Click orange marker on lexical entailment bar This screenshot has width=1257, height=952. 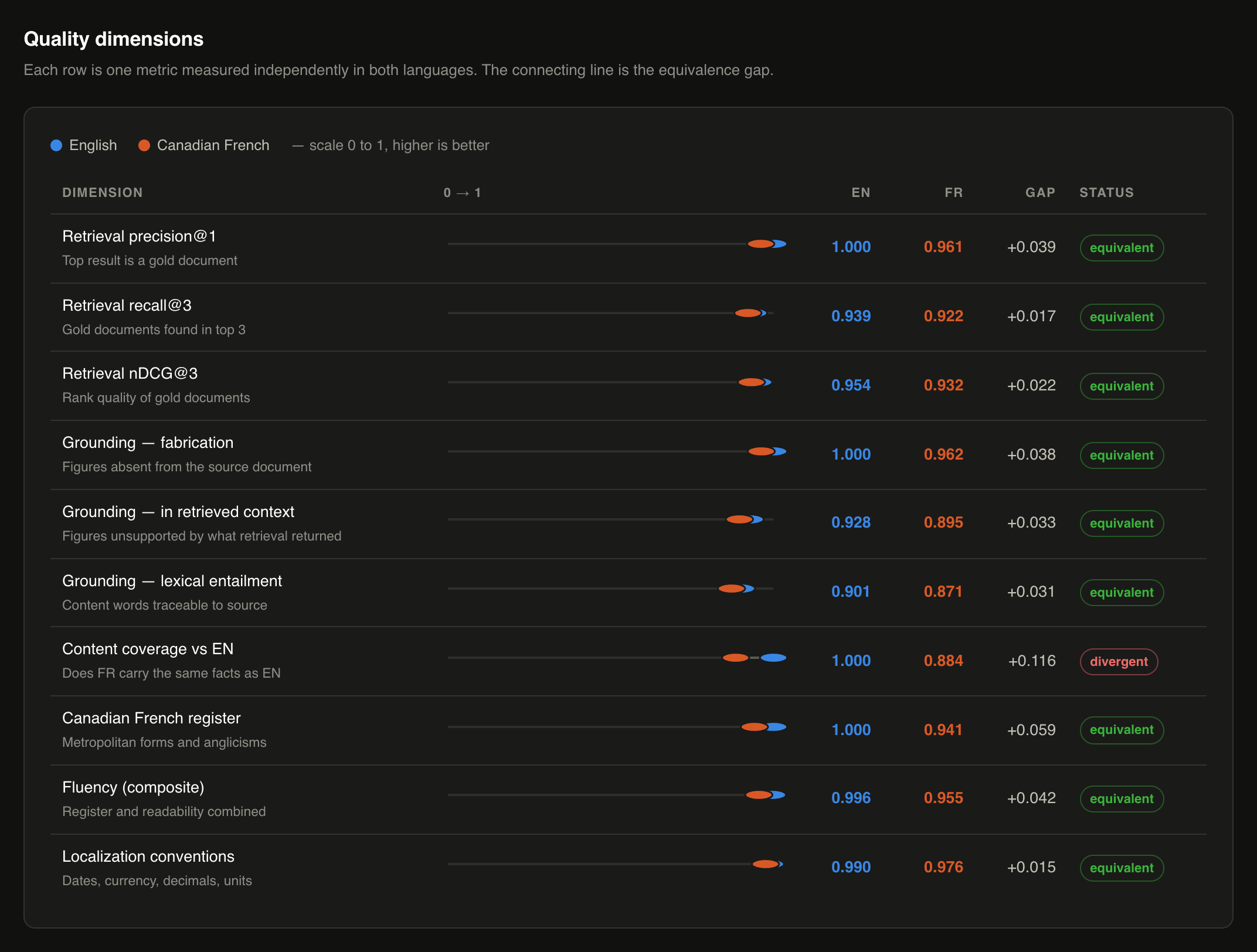[731, 589]
